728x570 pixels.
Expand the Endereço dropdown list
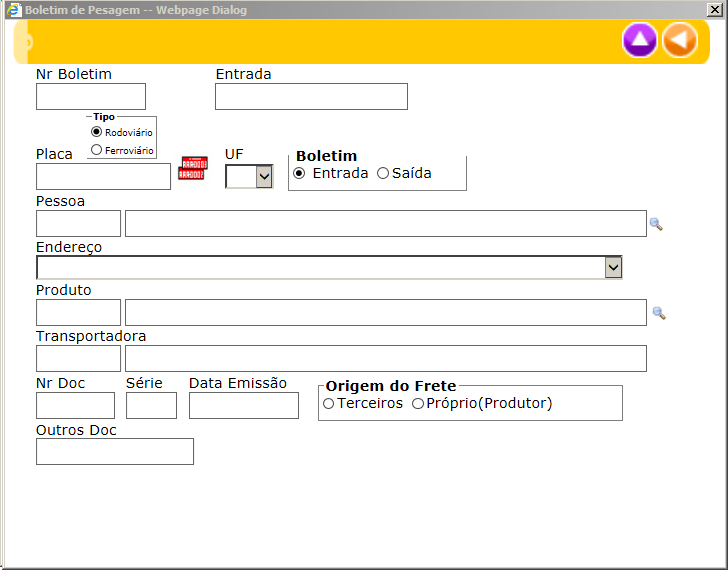(x=613, y=267)
